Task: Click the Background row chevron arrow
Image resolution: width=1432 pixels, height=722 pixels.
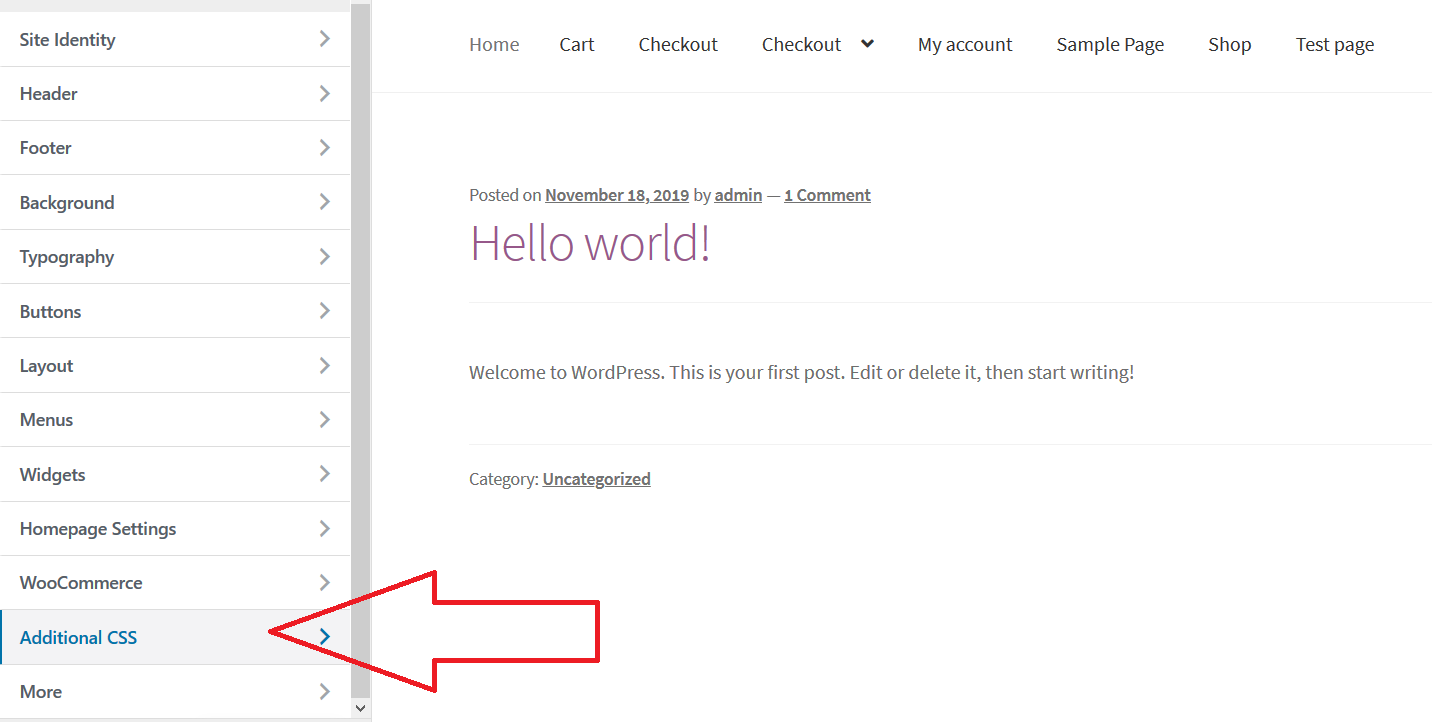Action: pyautogui.click(x=324, y=202)
